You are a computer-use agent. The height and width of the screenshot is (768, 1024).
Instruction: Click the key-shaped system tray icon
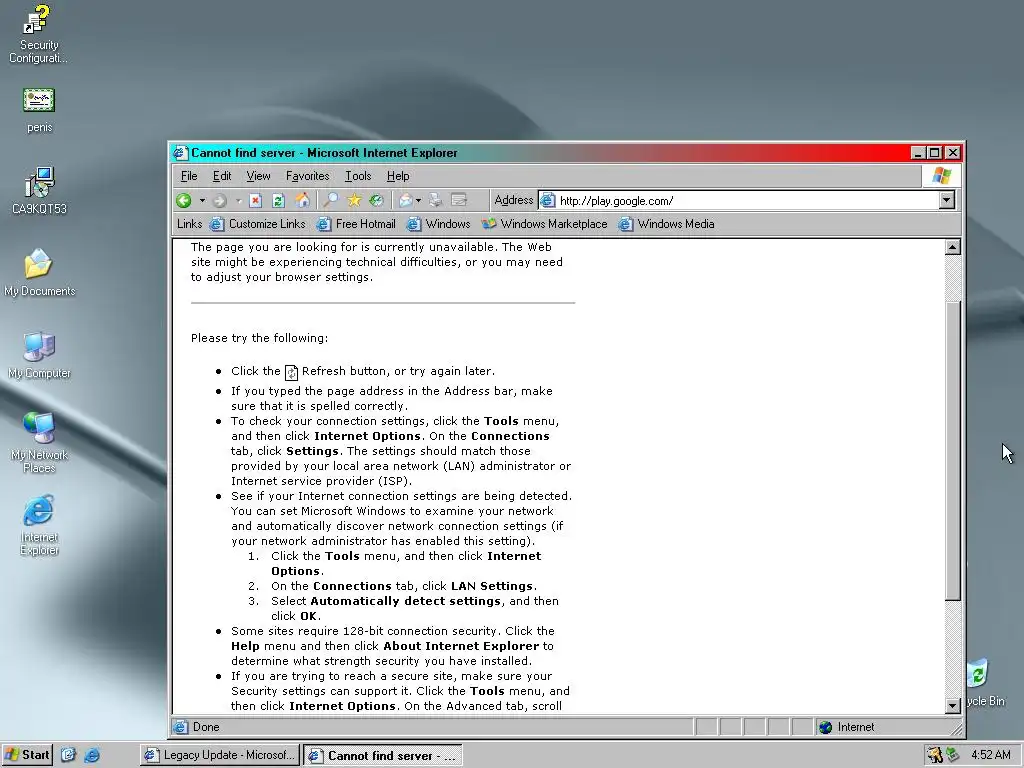pyautogui.click(x=935, y=755)
